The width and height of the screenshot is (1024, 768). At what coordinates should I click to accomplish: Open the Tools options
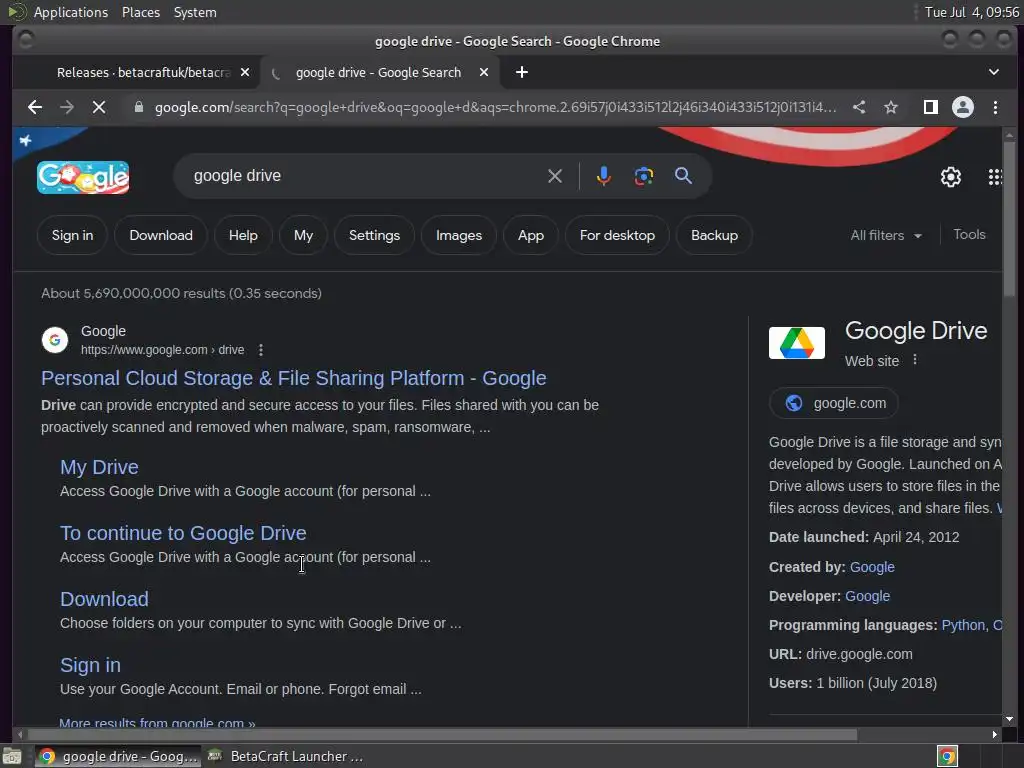click(968, 234)
